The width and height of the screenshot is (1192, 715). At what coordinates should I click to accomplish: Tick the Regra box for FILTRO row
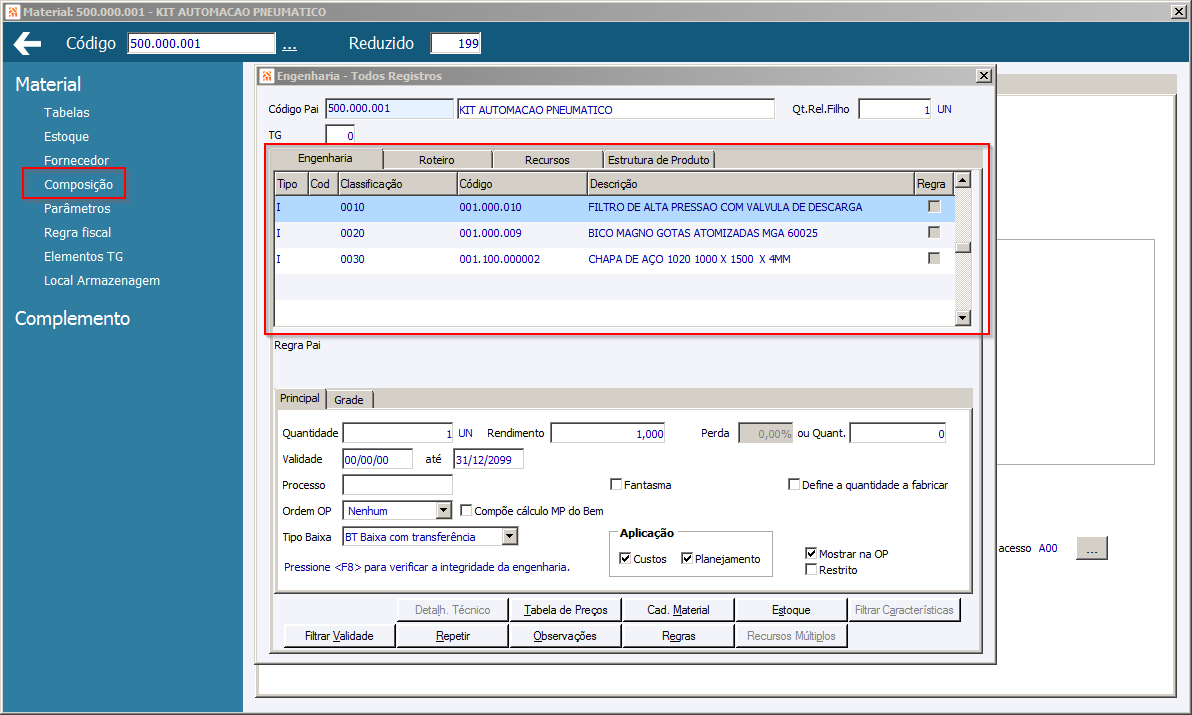click(934, 207)
